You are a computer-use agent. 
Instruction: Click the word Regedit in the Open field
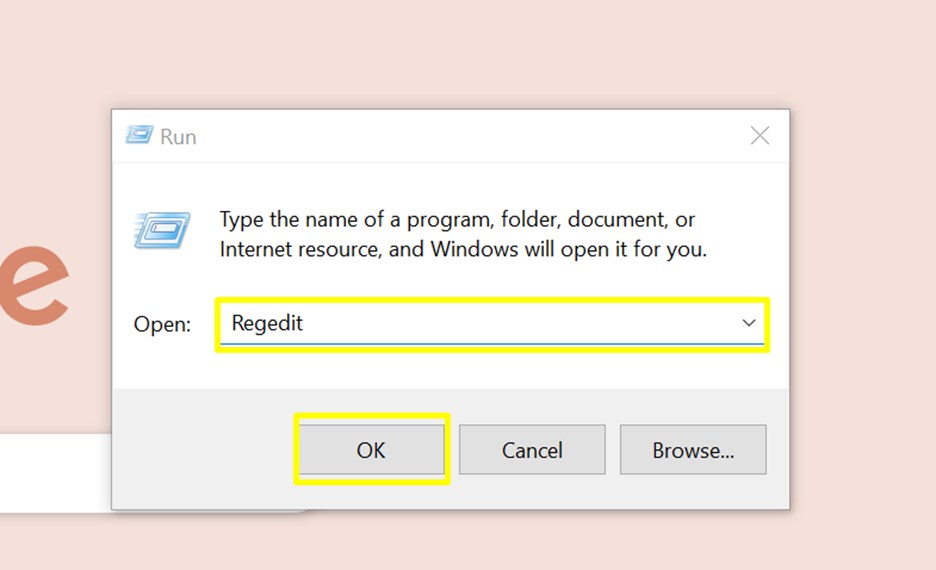tap(267, 323)
